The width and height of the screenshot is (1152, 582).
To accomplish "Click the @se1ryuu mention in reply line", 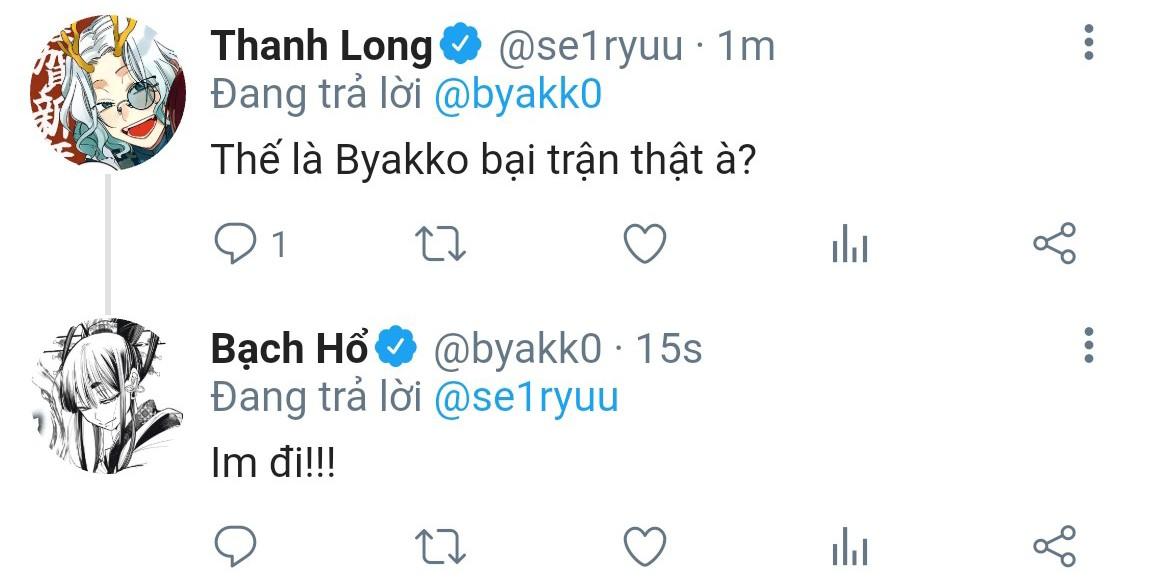I will [526, 397].
